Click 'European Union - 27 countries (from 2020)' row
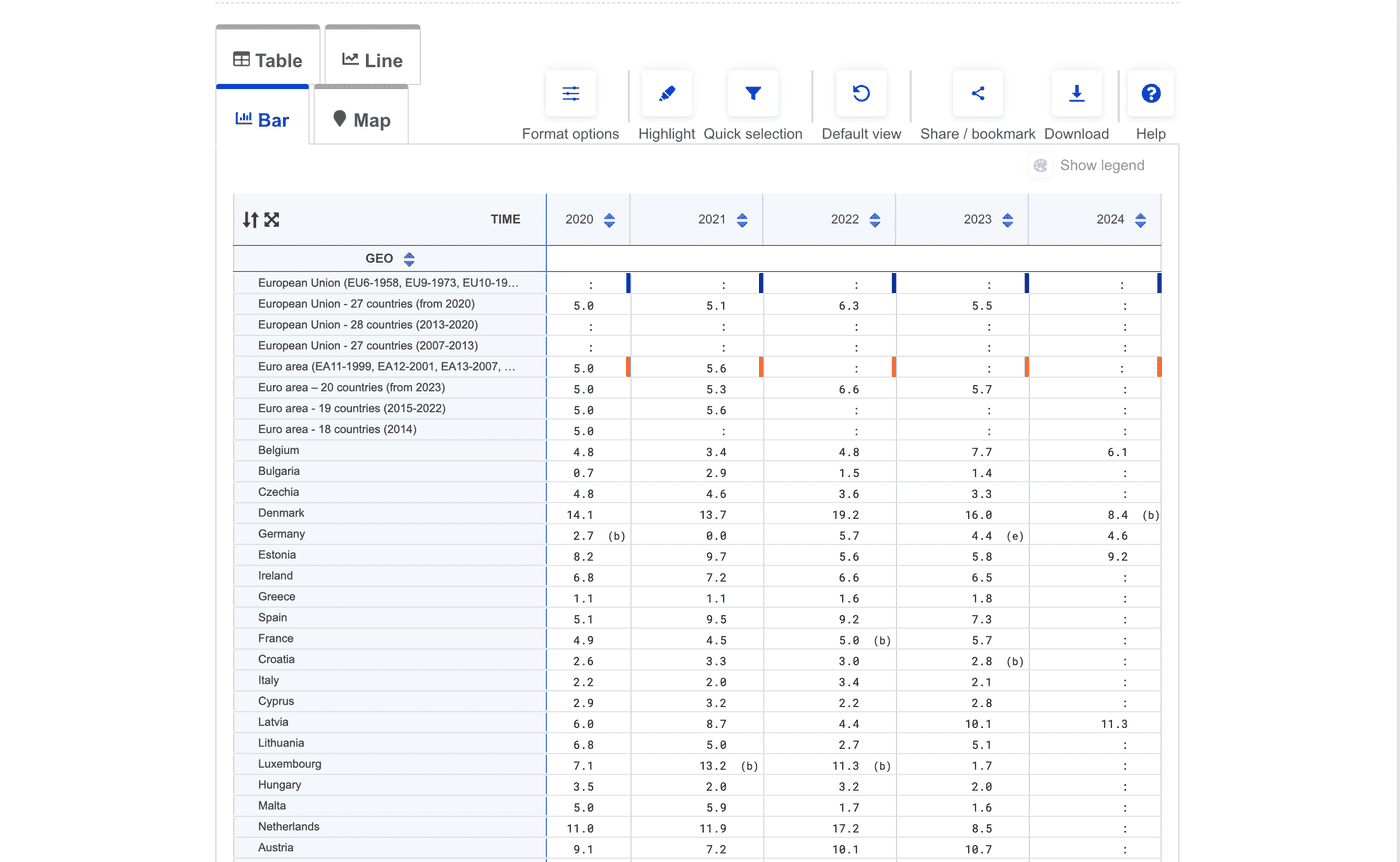 point(366,304)
